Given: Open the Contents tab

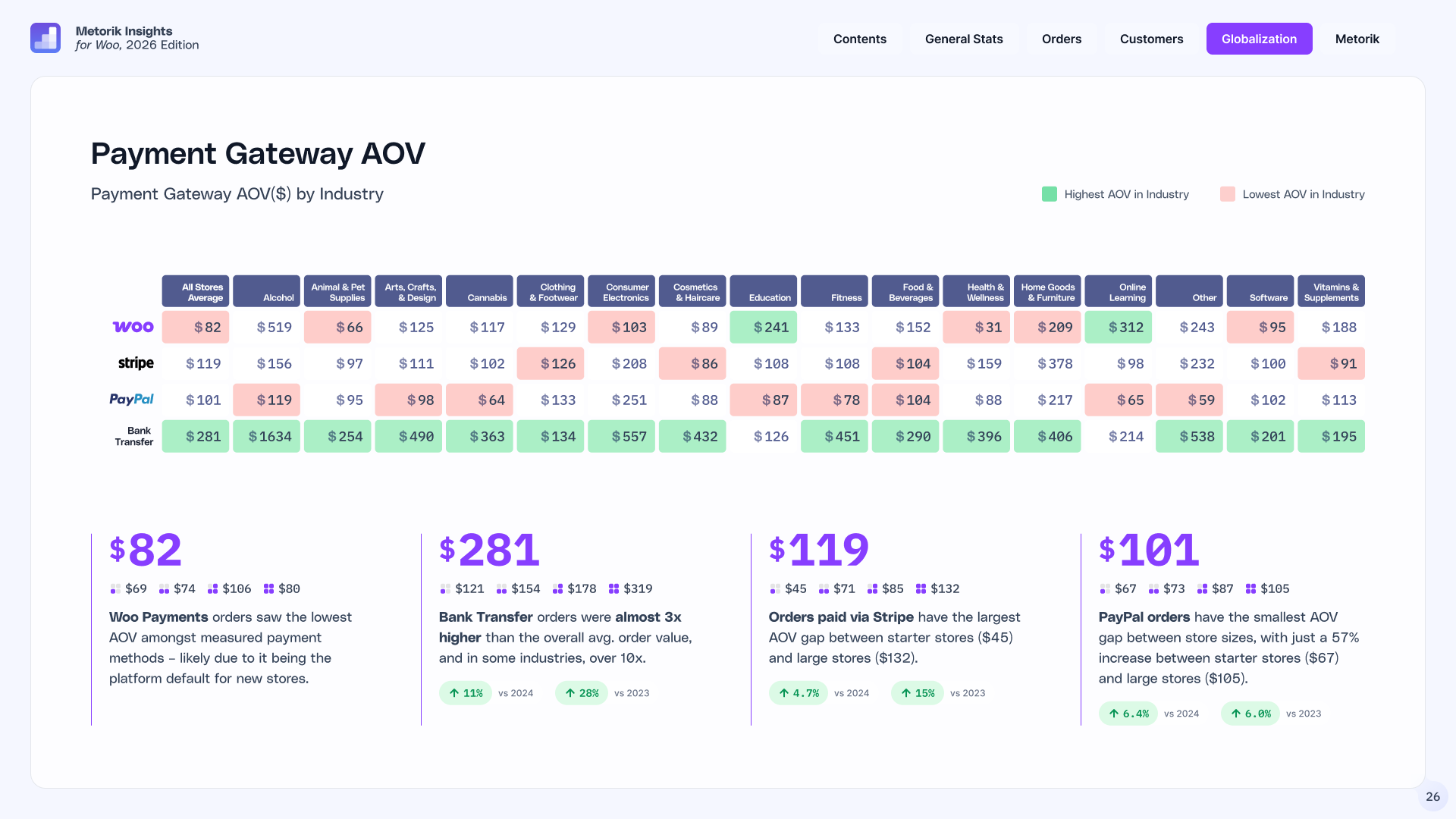Looking at the screenshot, I should point(859,39).
